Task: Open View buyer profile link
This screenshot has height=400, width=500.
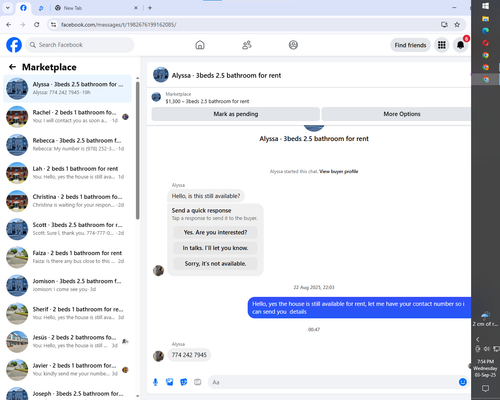Action: tap(339, 171)
